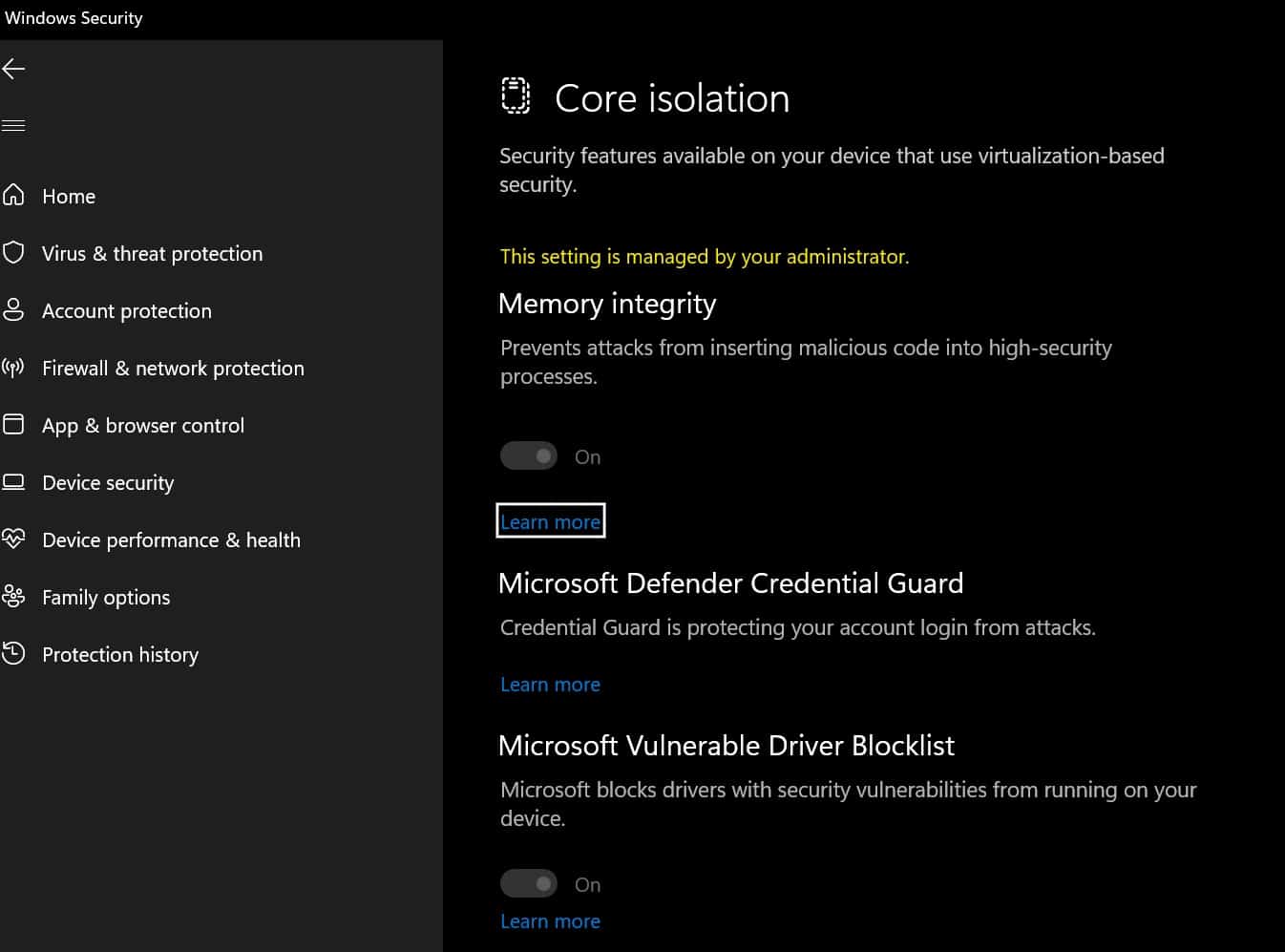Click the Account protection person icon
The height and width of the screenshot is (952, 1285).
click(x=14, y=309)
